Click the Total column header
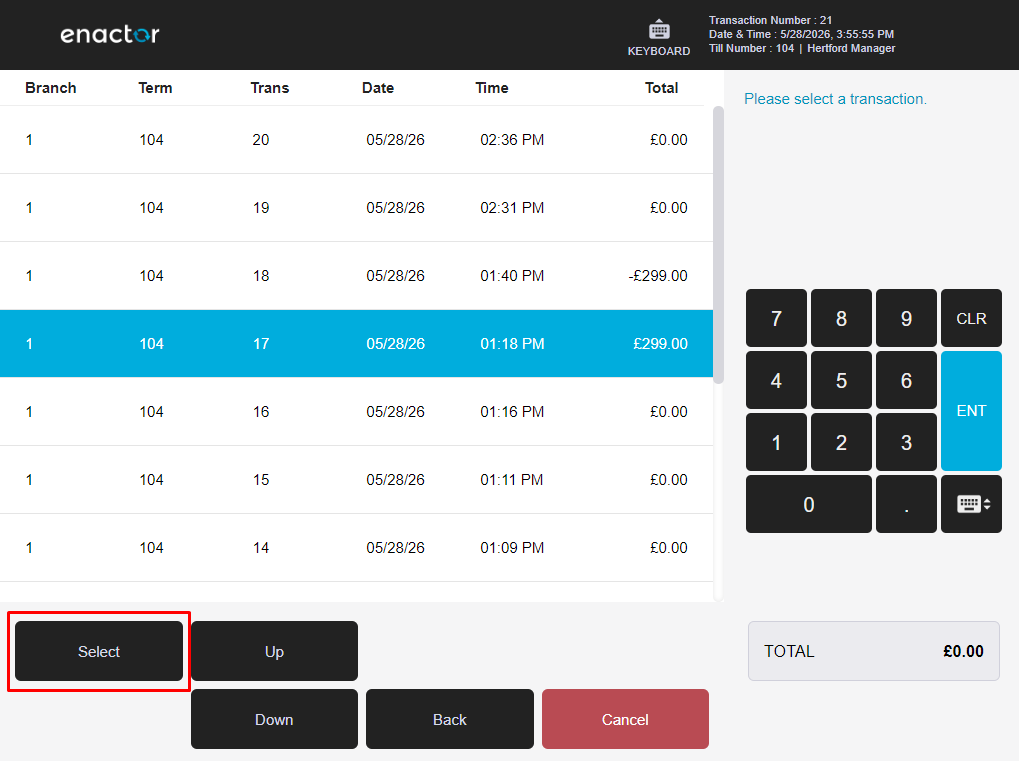Viewport: 1019px width, 761px height. pyautogui.click(x=662, y=88)
